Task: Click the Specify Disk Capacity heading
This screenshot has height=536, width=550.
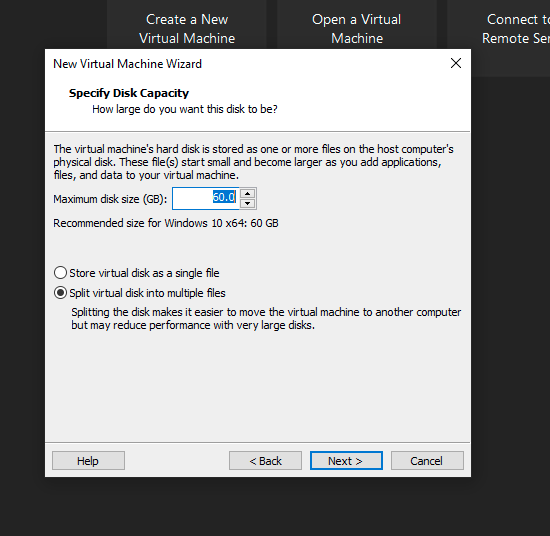Action: [x=129, y=93]
